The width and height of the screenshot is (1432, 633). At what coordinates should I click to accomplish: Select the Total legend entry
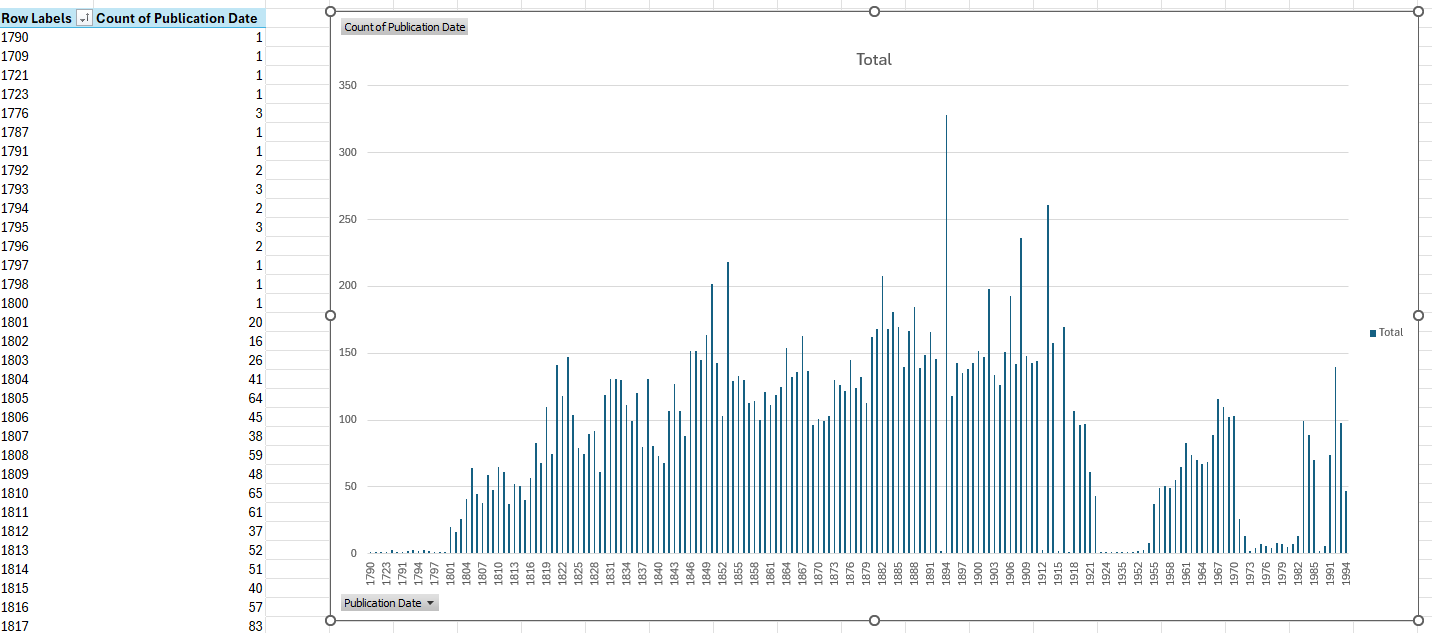1389,332
